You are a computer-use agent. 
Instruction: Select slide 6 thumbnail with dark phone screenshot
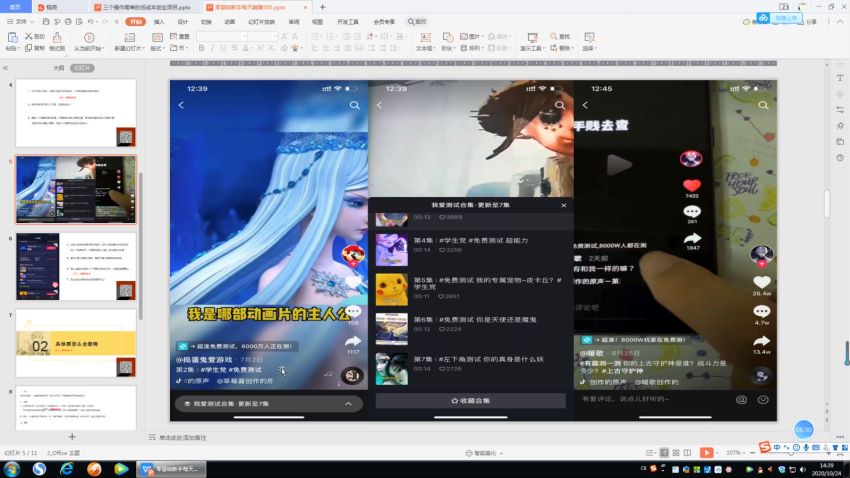click(x=76, y=267)
